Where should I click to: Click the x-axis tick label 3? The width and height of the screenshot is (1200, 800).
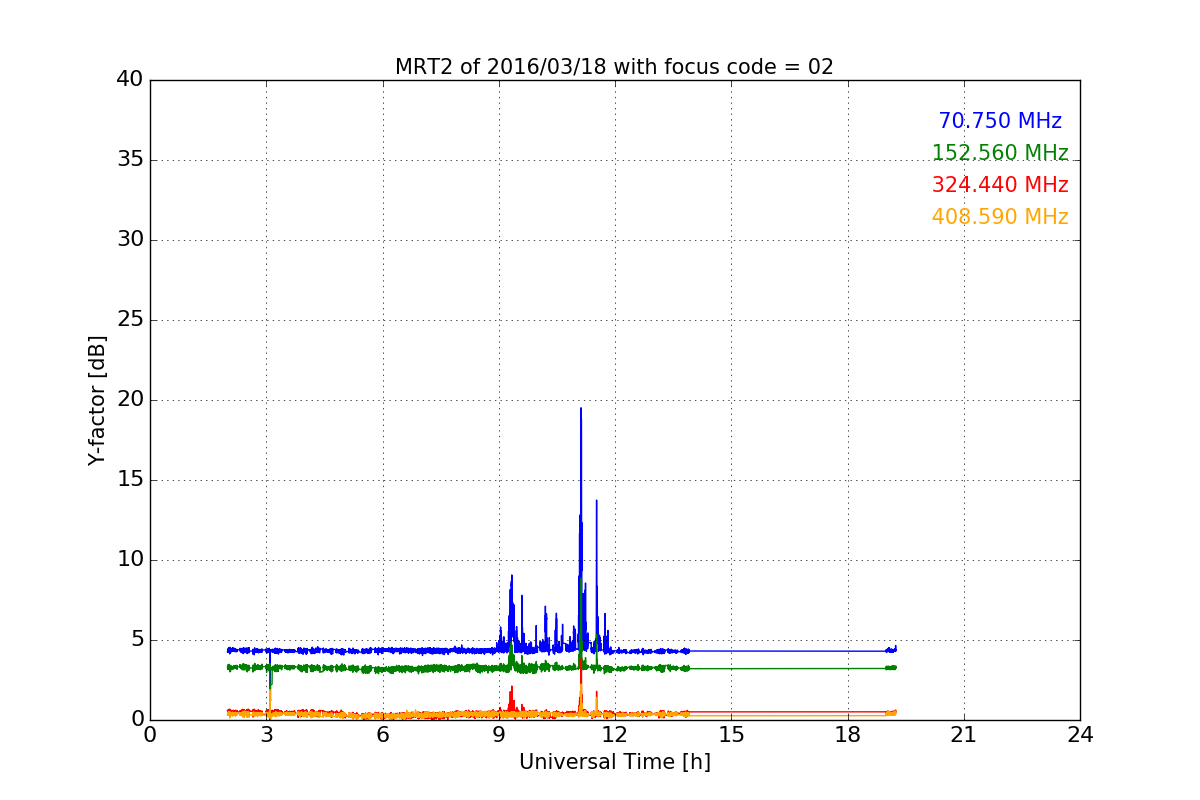point(267,735)
